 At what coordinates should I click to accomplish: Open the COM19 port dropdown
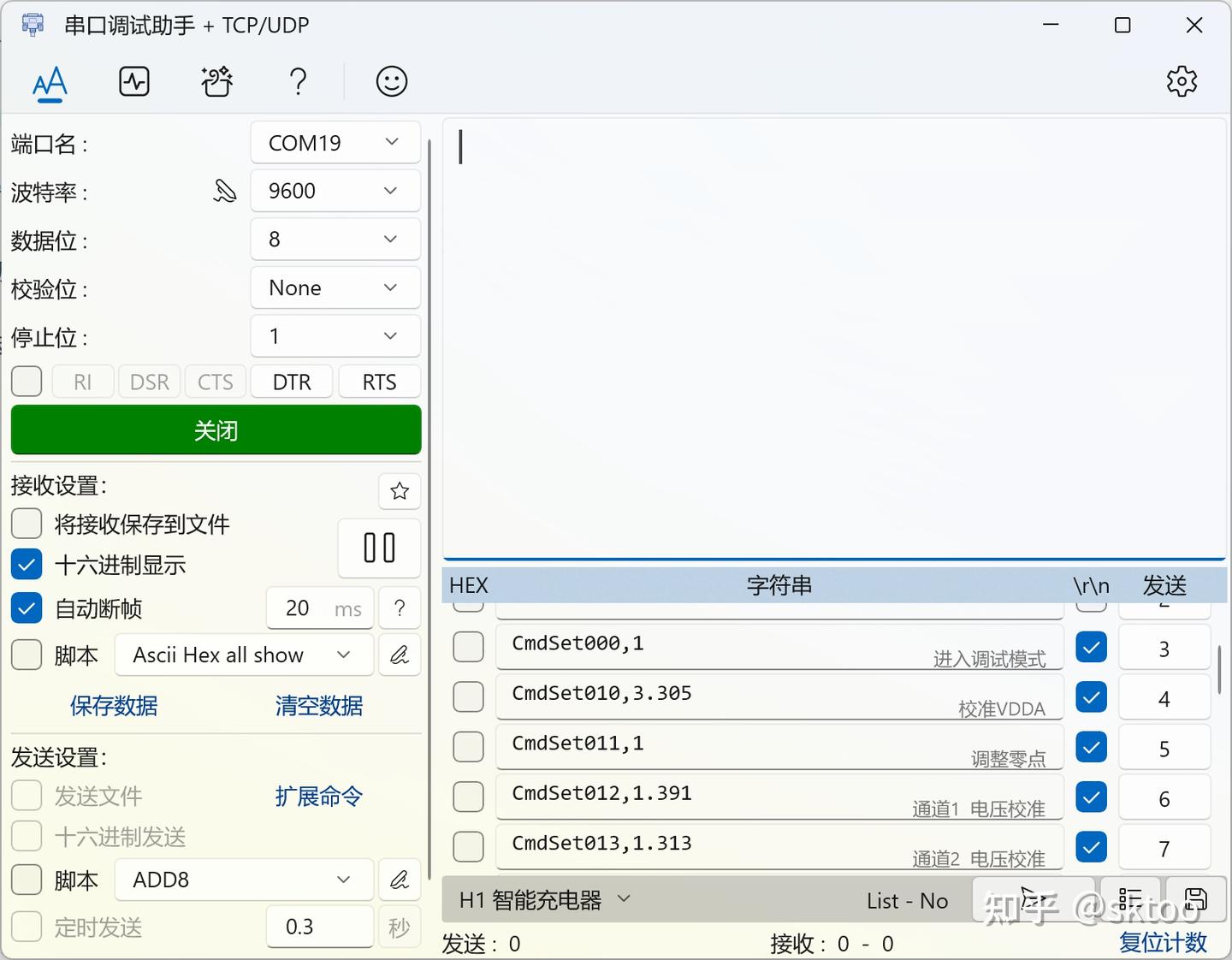tap(335, 142)
